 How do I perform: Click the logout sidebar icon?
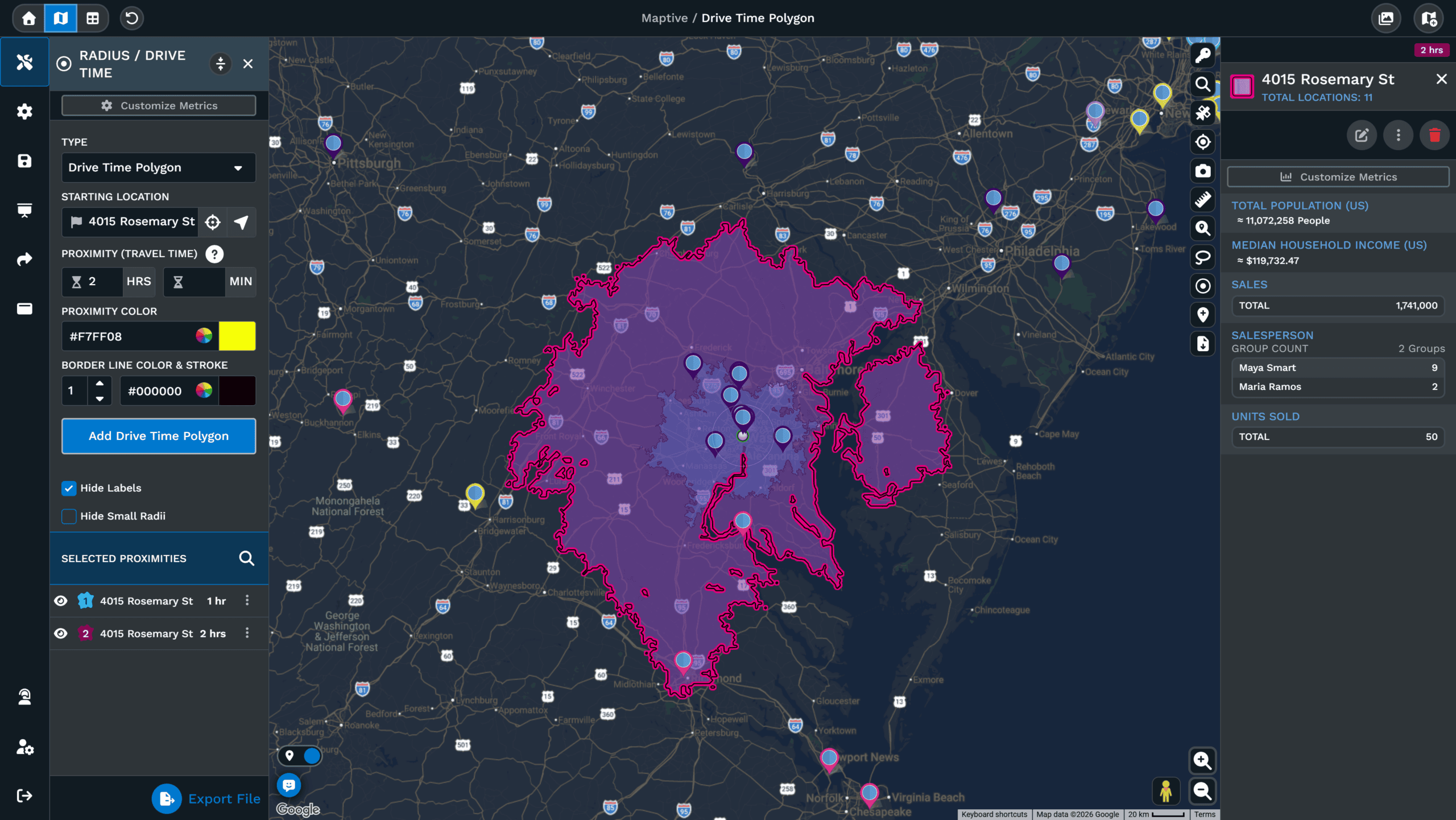click(24, 796)
